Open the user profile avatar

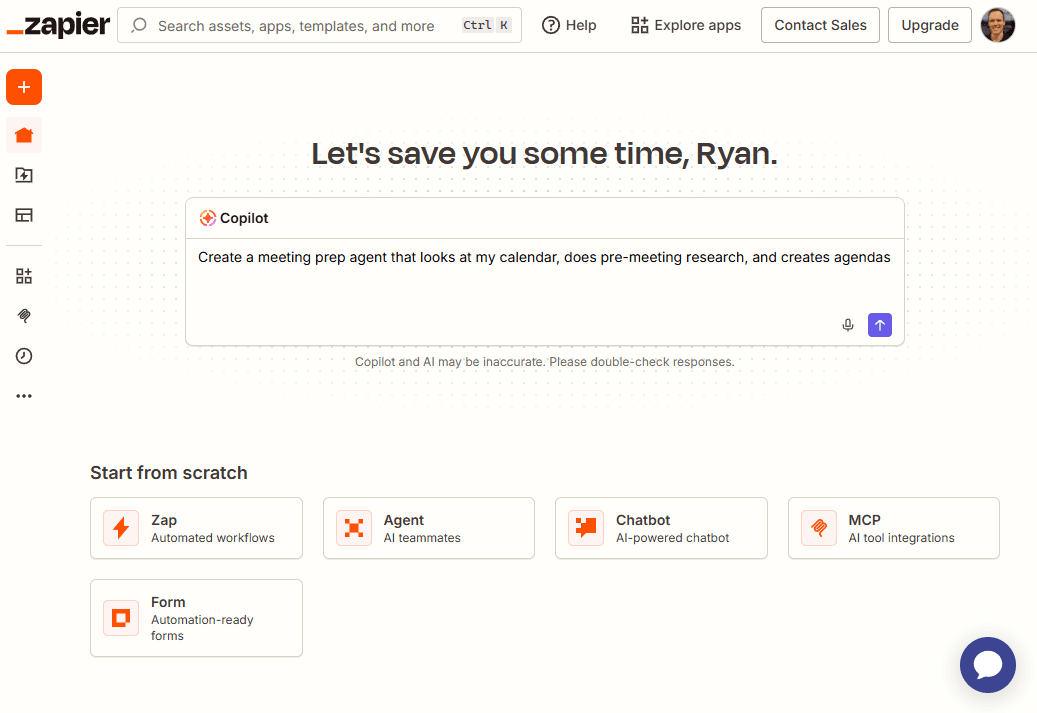(997, 25)
